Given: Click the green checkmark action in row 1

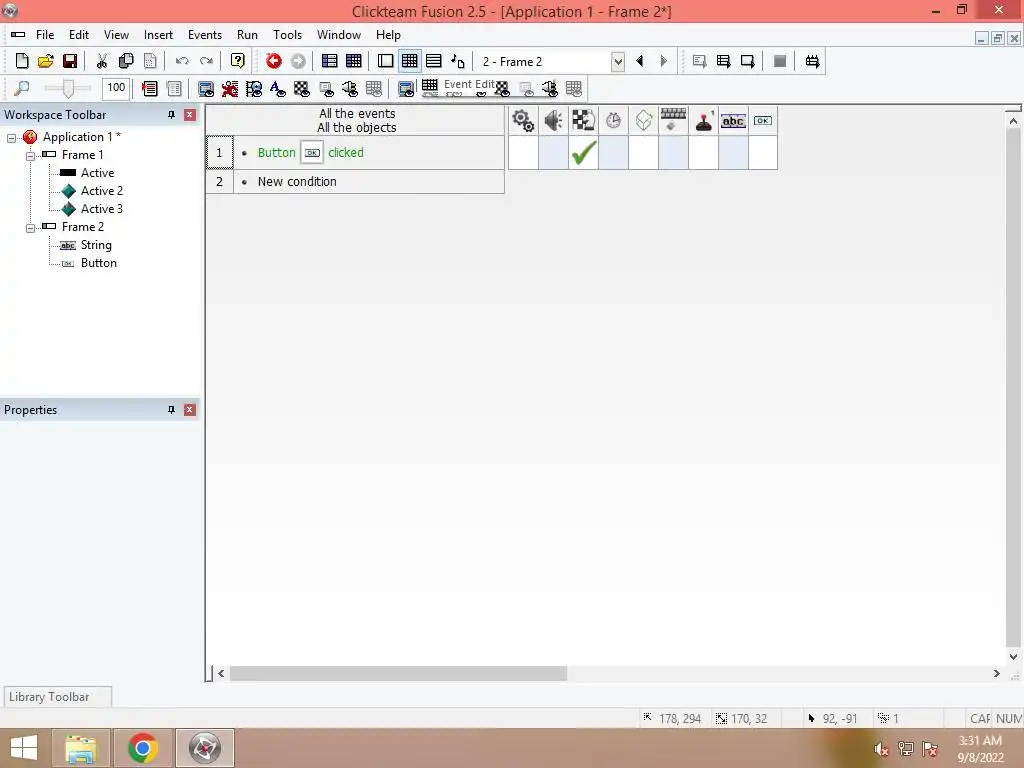Looking at the screenshot, I should click(x=583, y=153).
